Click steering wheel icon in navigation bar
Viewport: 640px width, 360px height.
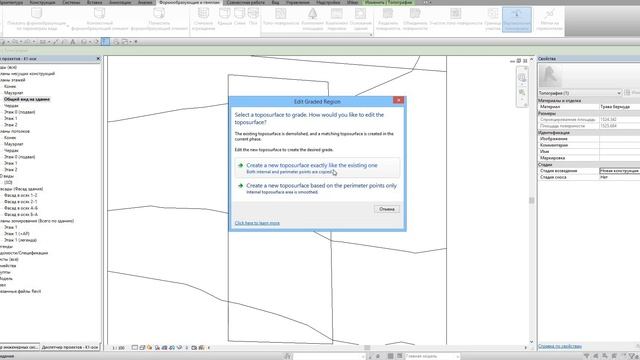(x=522, y=77)
